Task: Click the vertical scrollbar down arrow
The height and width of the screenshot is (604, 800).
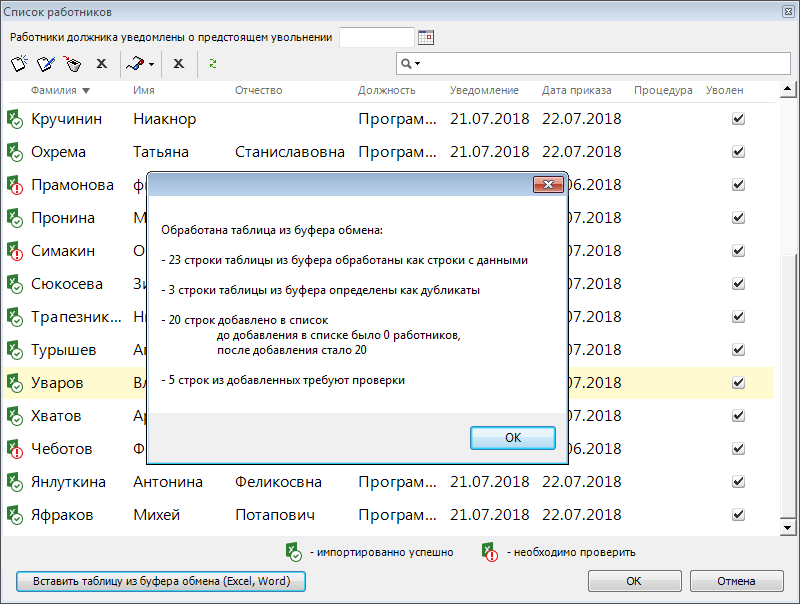Action: [788, 526]
